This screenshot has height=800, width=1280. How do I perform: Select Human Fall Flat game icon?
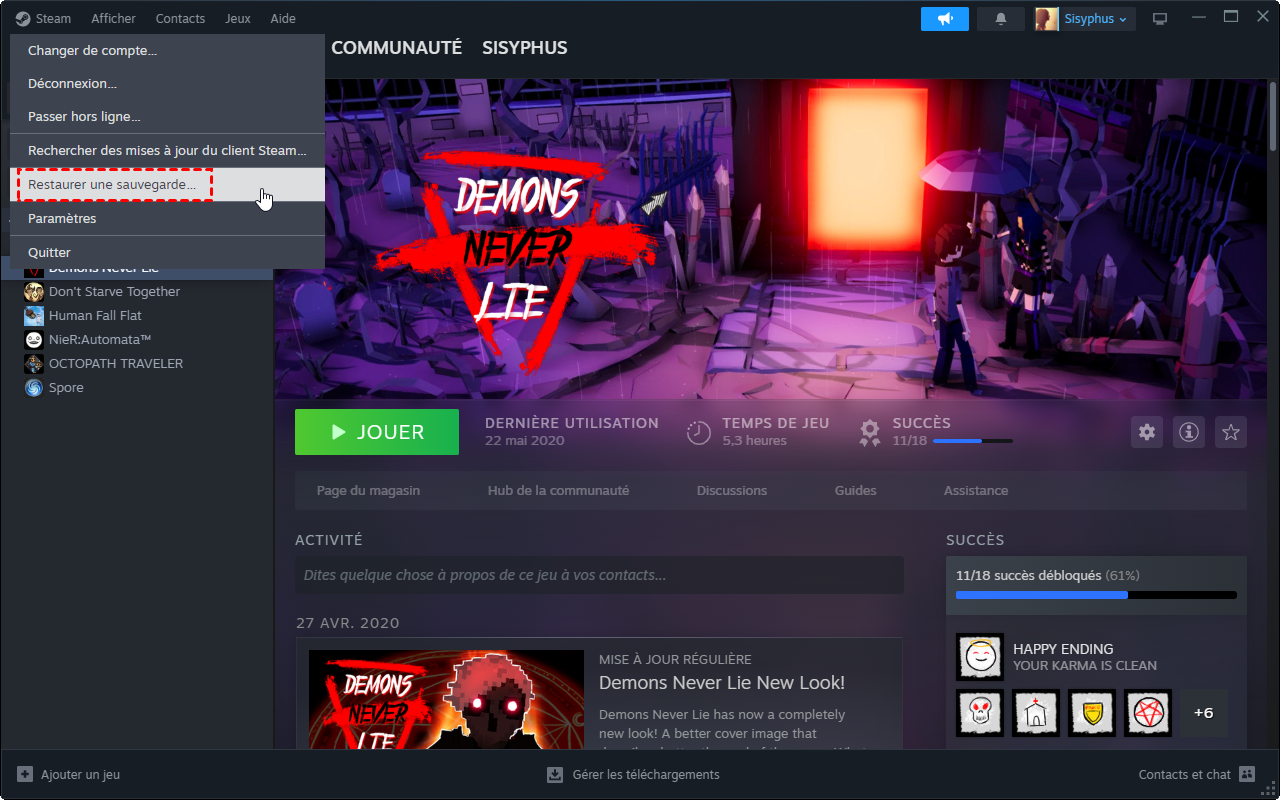click(34, 316)
